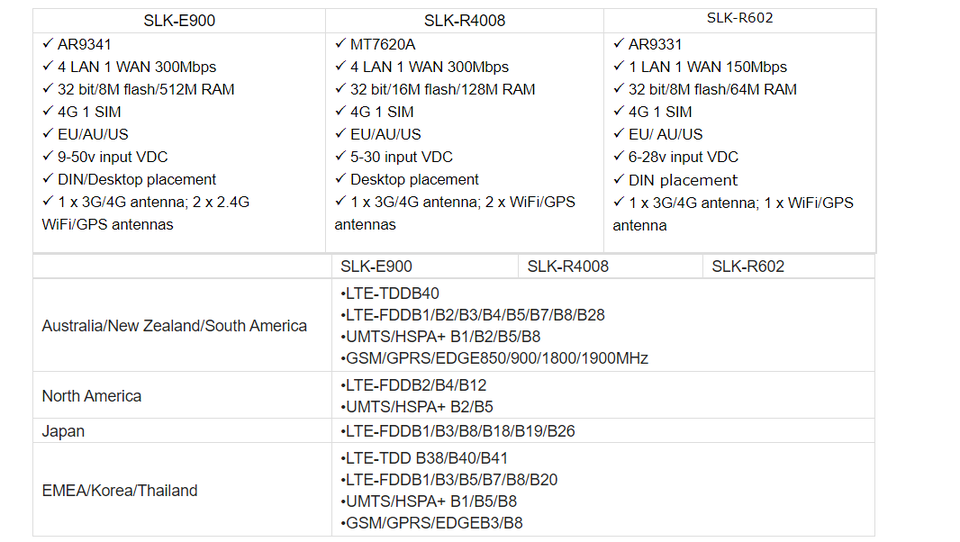Click SLK-R602 header in the bands table

(748, 266)
